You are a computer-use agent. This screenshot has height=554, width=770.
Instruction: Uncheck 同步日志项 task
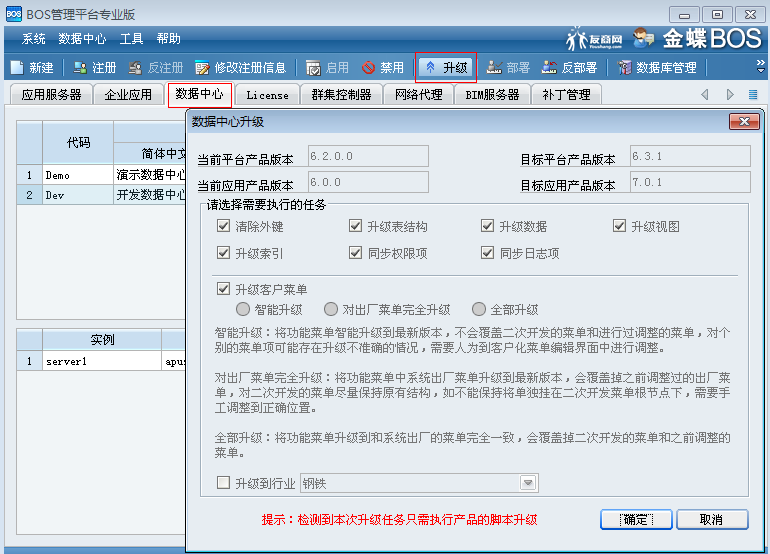488,253
